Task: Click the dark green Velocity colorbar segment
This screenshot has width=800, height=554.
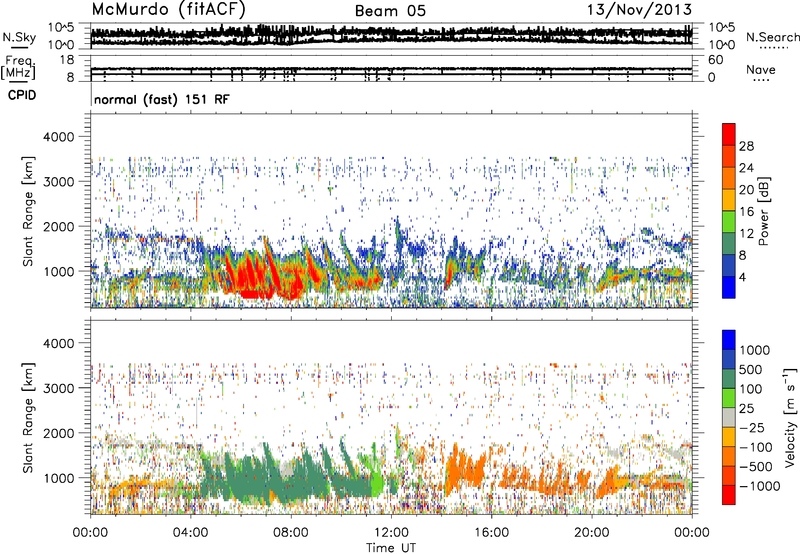Action: pos(729,379)
